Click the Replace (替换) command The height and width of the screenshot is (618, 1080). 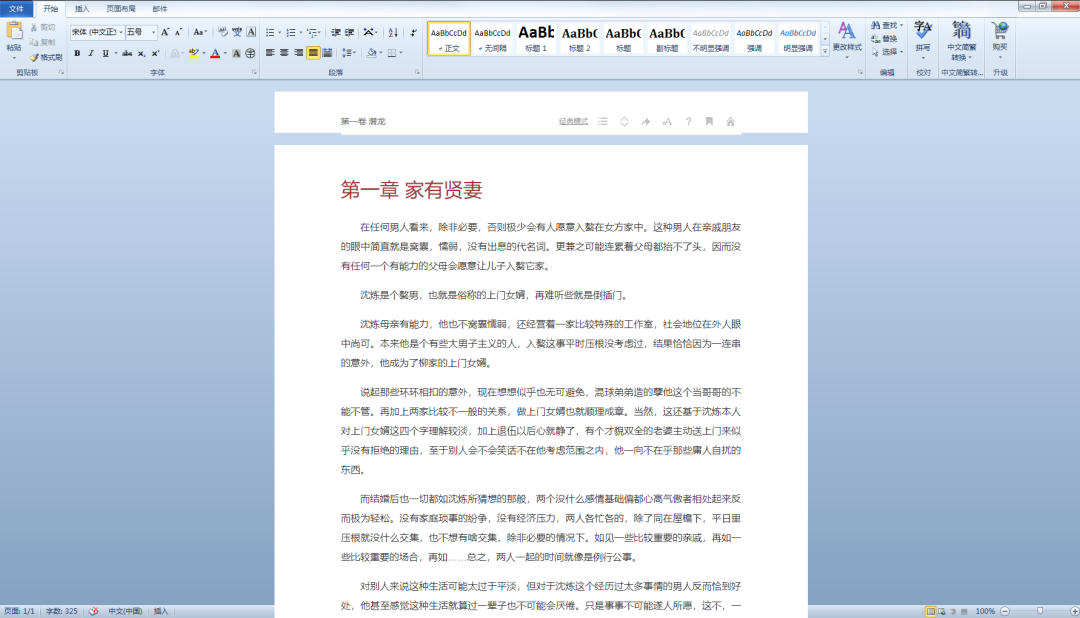point(884,39)
